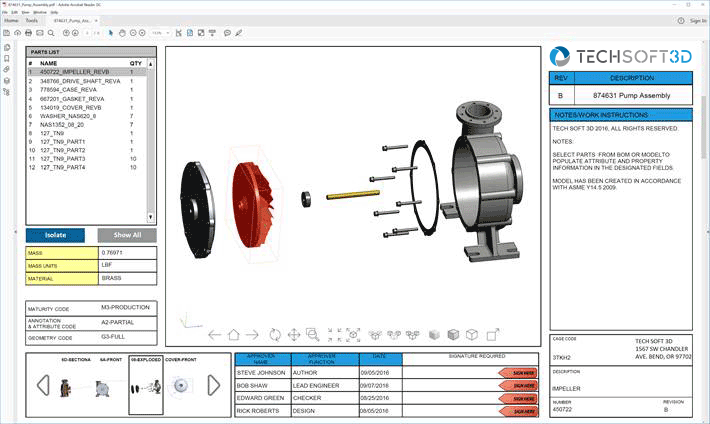710x424 pixels.
Task: Open the Window menu
Action: tap(39, 12)
